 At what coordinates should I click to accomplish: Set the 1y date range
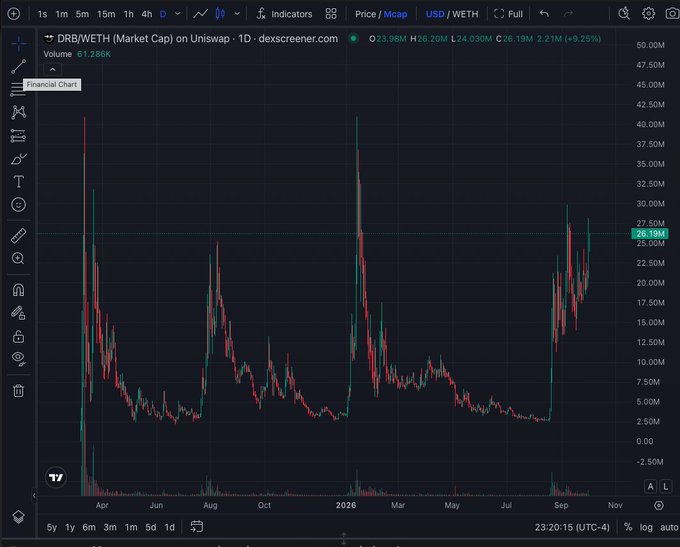70,527
